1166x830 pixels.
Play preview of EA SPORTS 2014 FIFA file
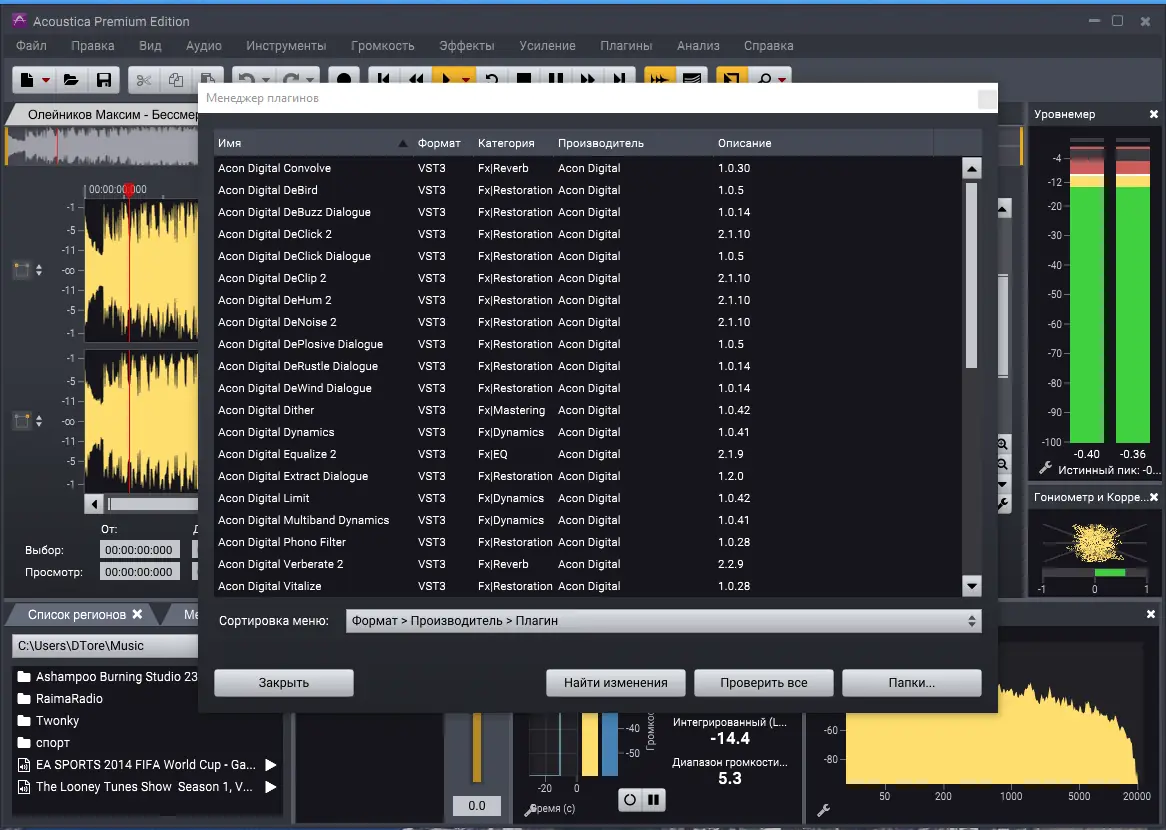(271, 765)
